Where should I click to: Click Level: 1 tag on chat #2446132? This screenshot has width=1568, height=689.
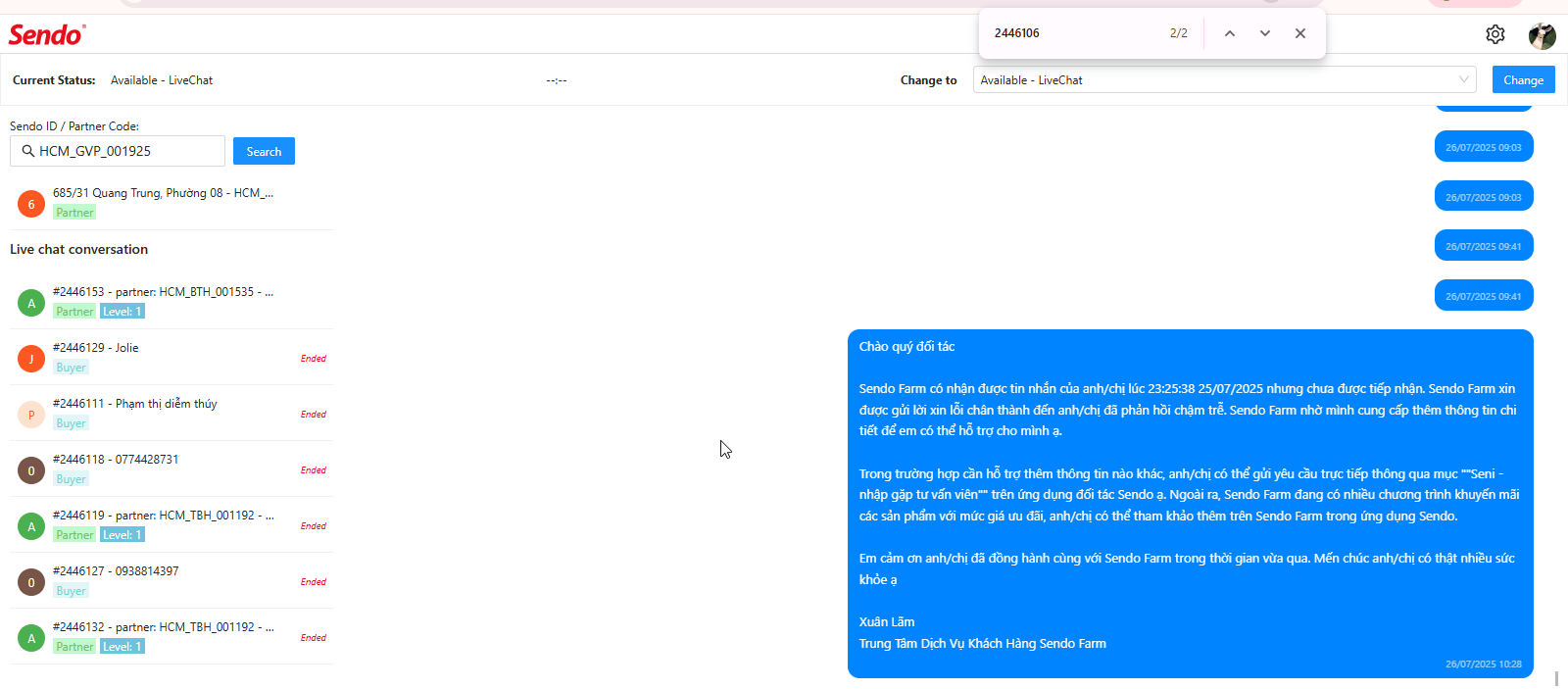122,647
